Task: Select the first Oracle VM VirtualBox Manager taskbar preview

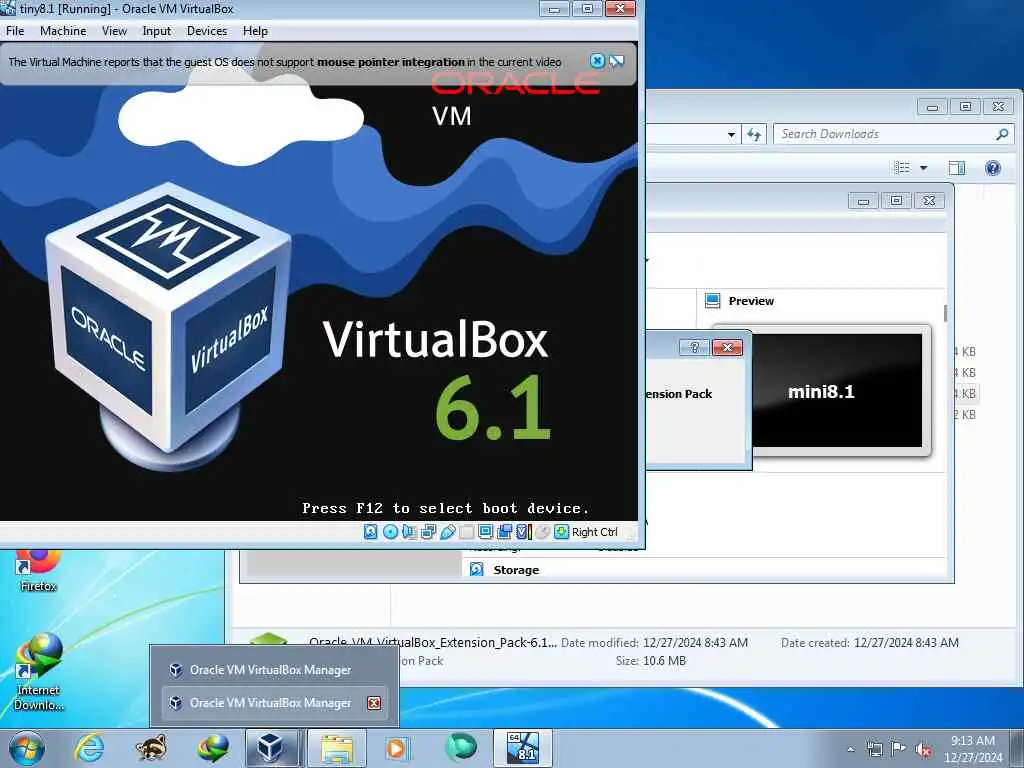Action: coord(274,670)
